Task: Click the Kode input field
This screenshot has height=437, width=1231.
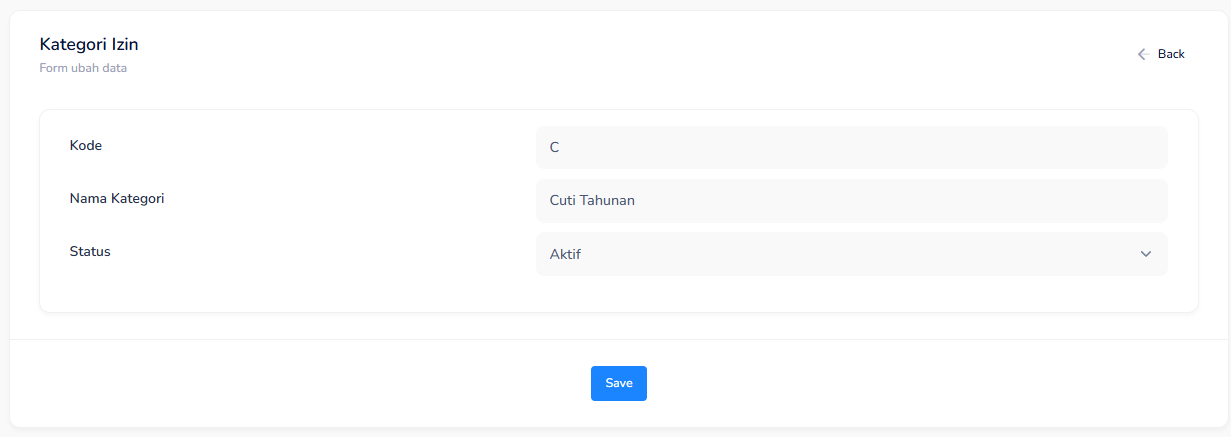Action: click(x=851, y=148)
